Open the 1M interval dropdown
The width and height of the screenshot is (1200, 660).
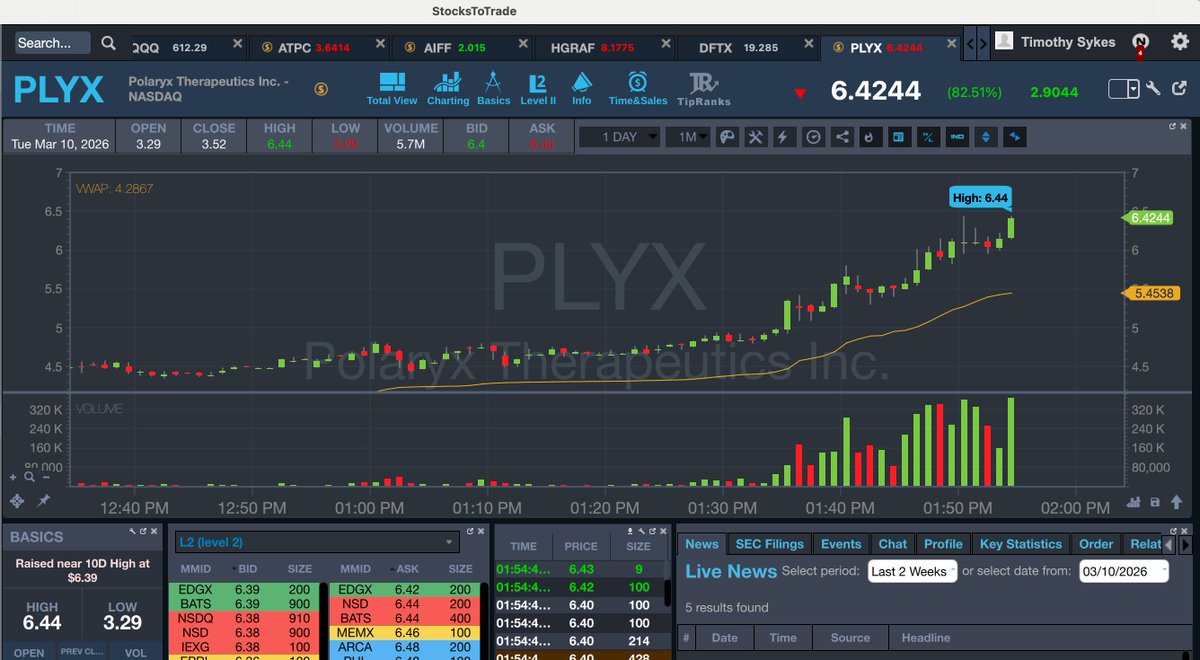click(687, 137)
